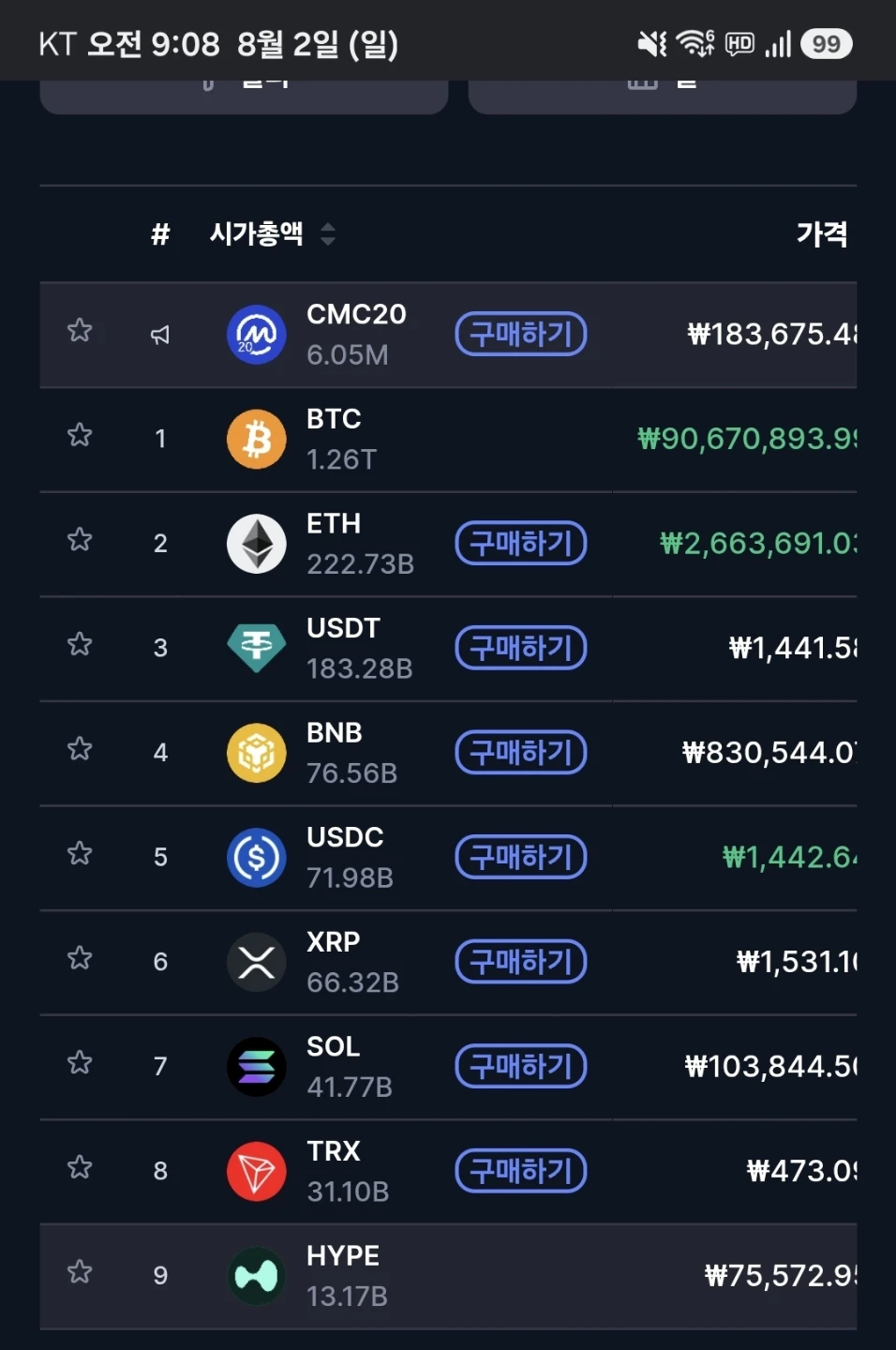This screenshot has height=1350, width=896.
Task: Sort by 시가총액 using arrow toggle
Action: 327,233
